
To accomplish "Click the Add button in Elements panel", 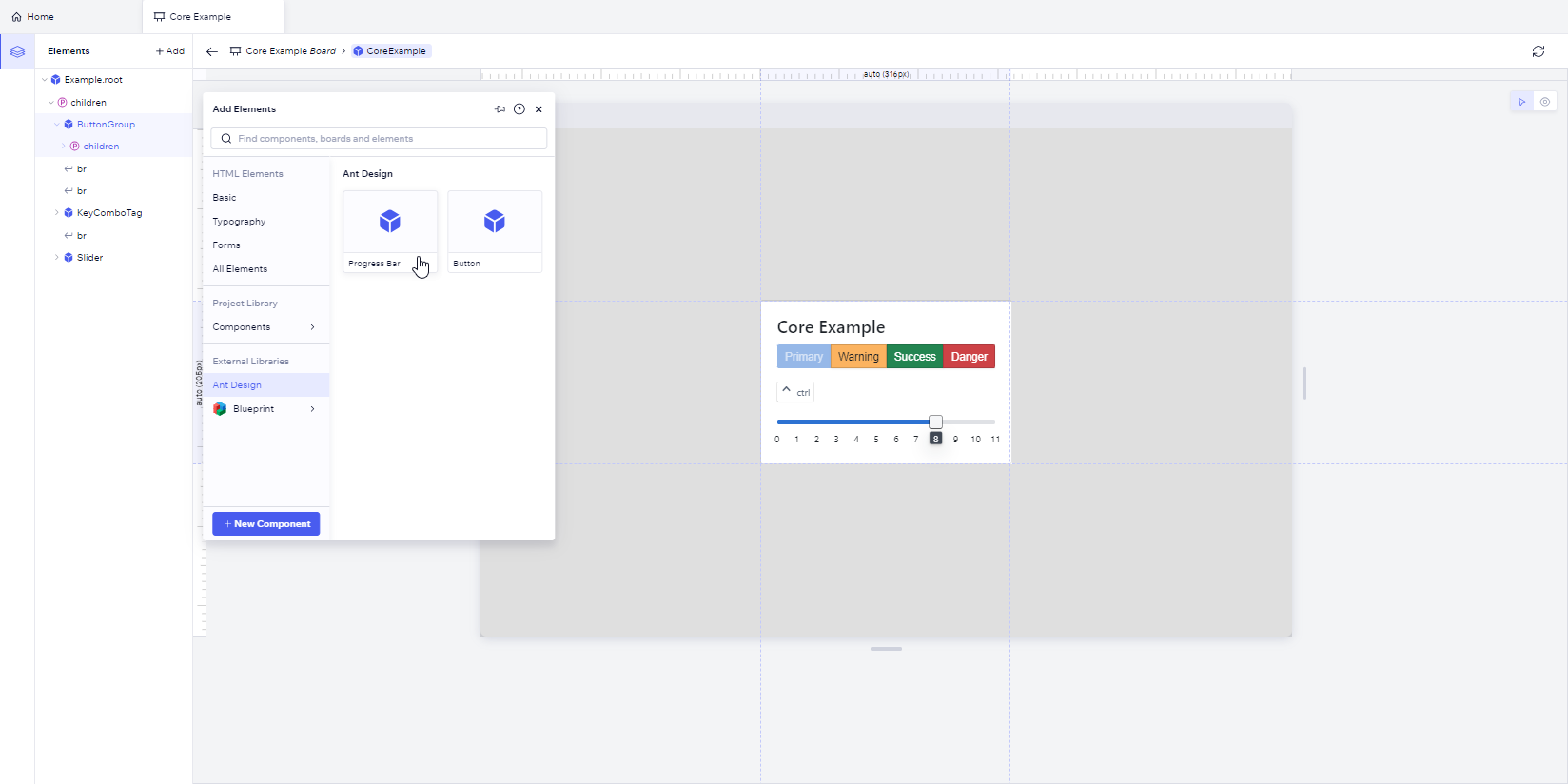I will click(170, 51).
